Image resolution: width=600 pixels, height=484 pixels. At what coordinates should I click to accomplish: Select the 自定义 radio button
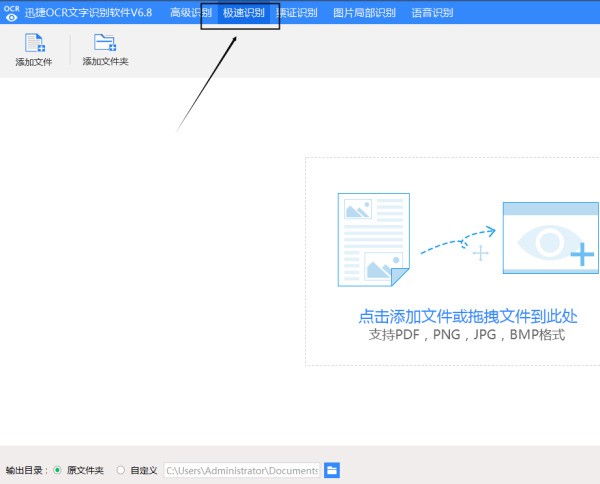coord(121,470)
